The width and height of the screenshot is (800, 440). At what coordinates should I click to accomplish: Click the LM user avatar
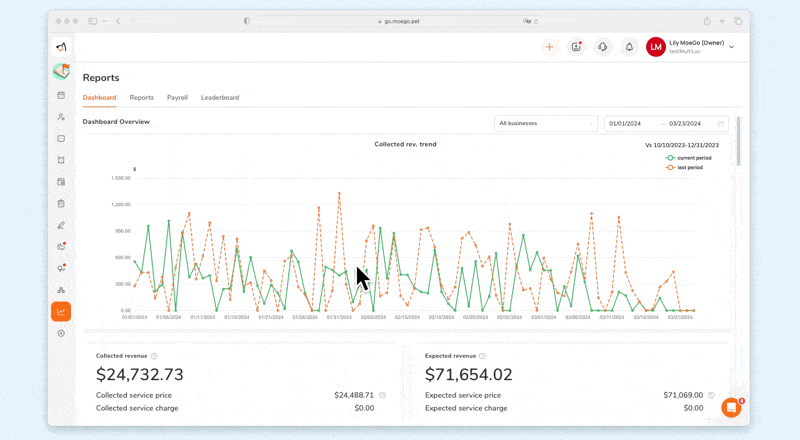pyautogui.click(x=656, y=47)
